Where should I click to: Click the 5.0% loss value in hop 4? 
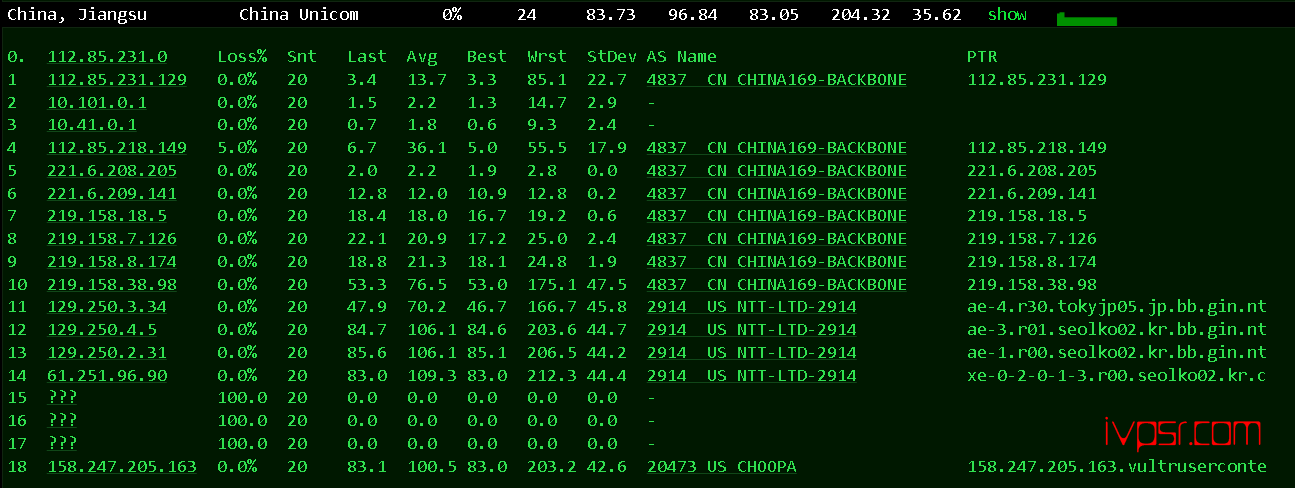[x=237, y=148]
